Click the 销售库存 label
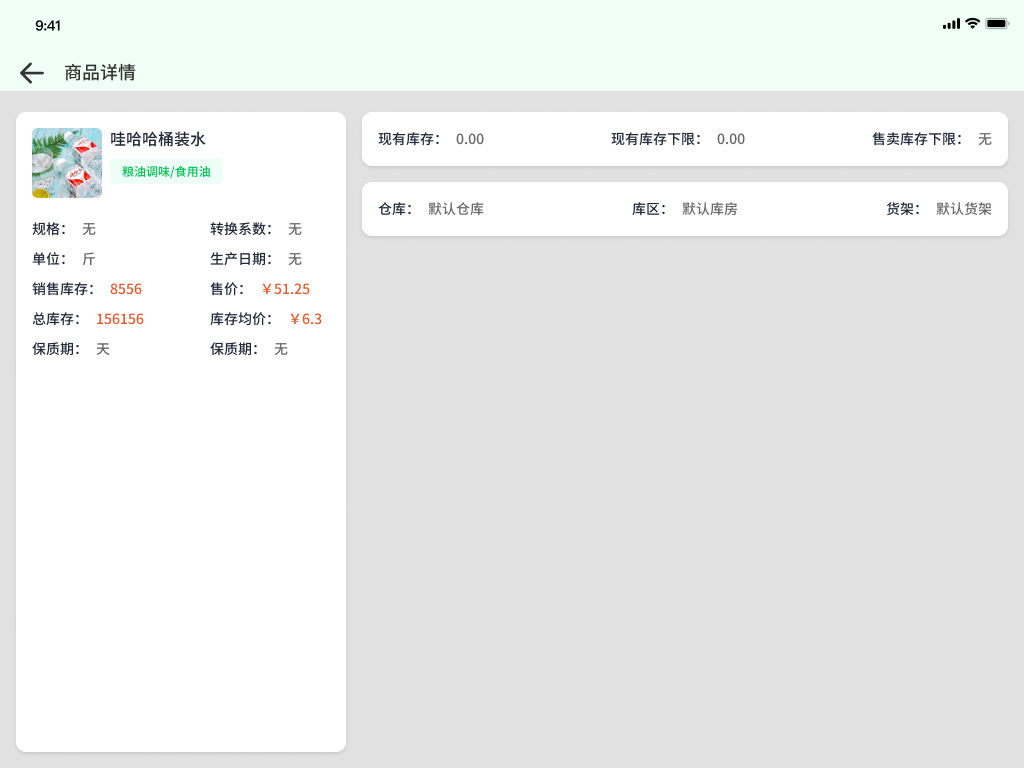 (63, 289)
